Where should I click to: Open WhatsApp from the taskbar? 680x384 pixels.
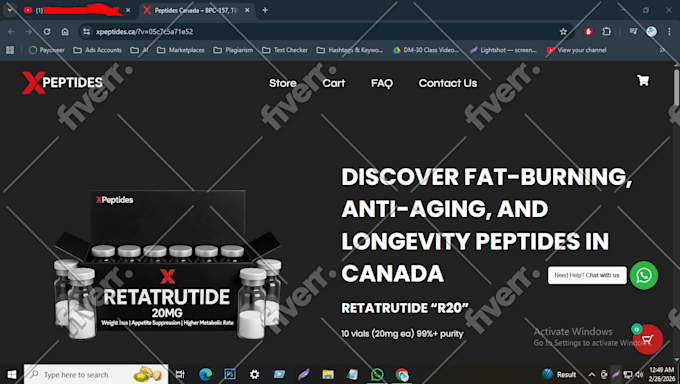[377, 374]
